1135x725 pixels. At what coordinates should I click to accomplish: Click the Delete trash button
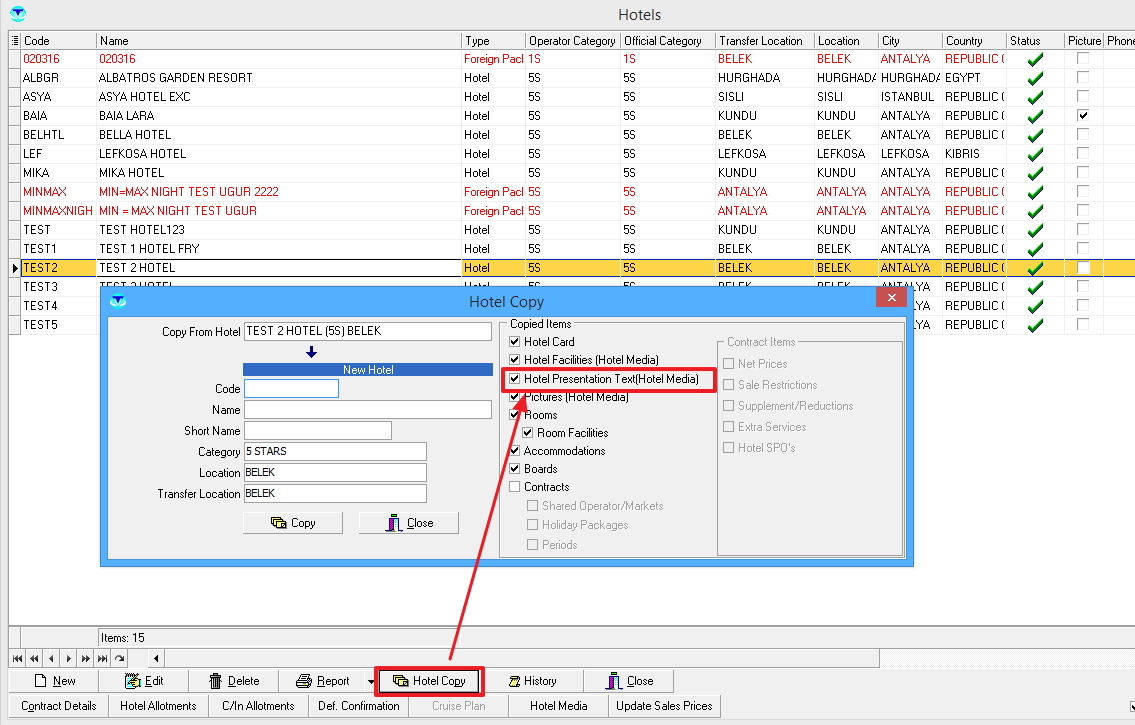[x=234, y=681]
